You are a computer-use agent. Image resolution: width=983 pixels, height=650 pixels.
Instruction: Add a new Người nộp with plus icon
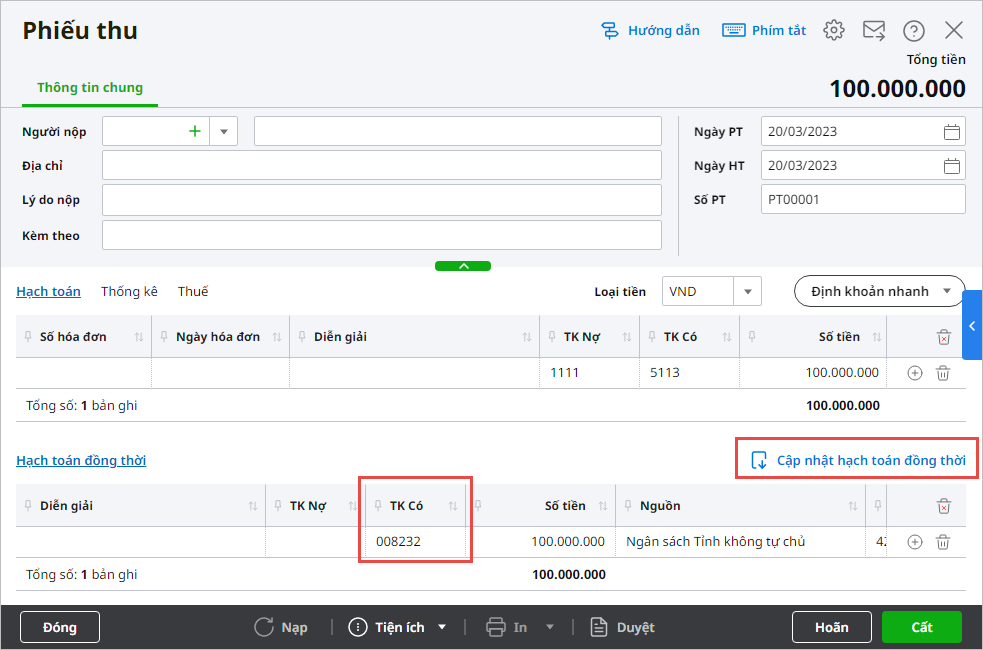tap(195, 131)
